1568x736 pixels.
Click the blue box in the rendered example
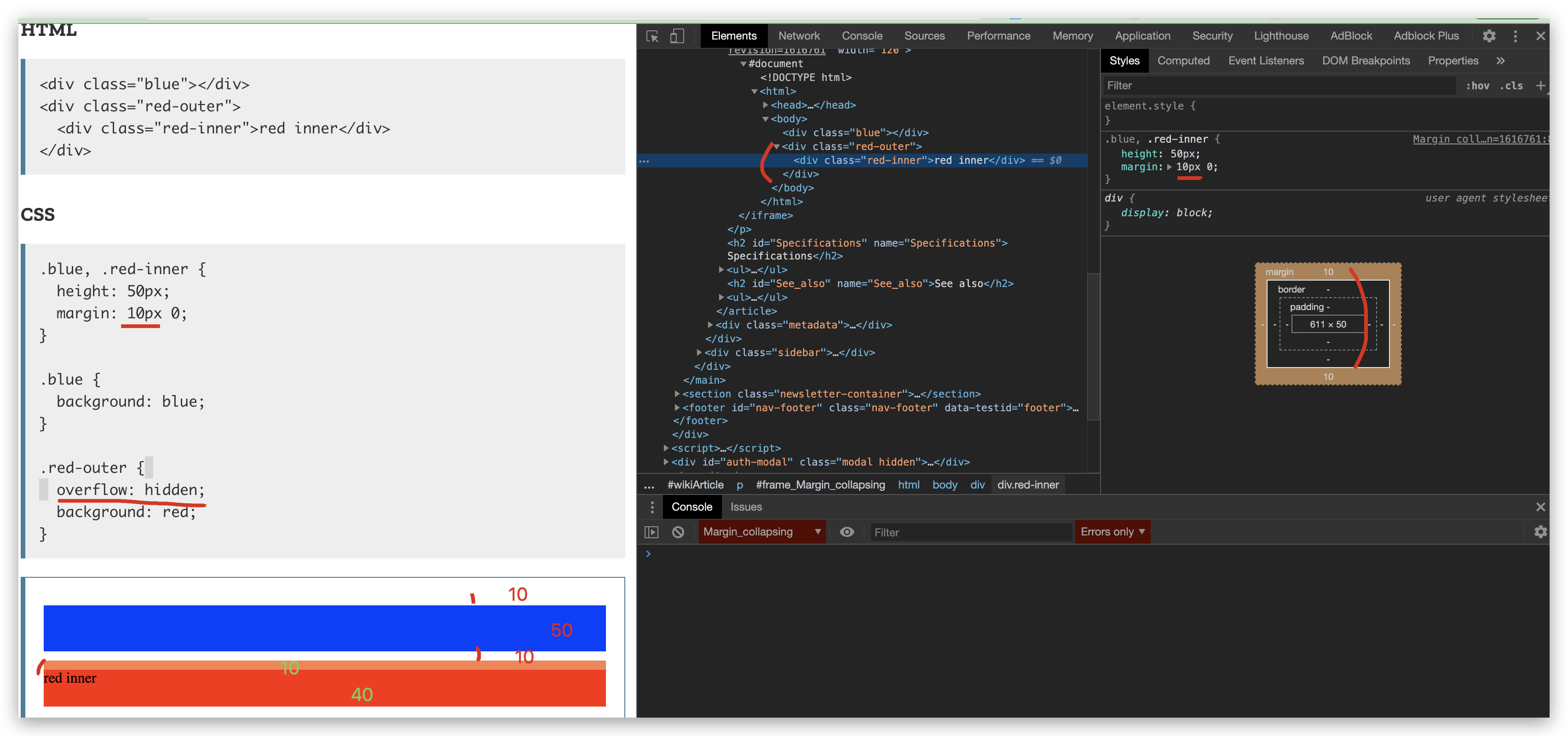(324, 627)
